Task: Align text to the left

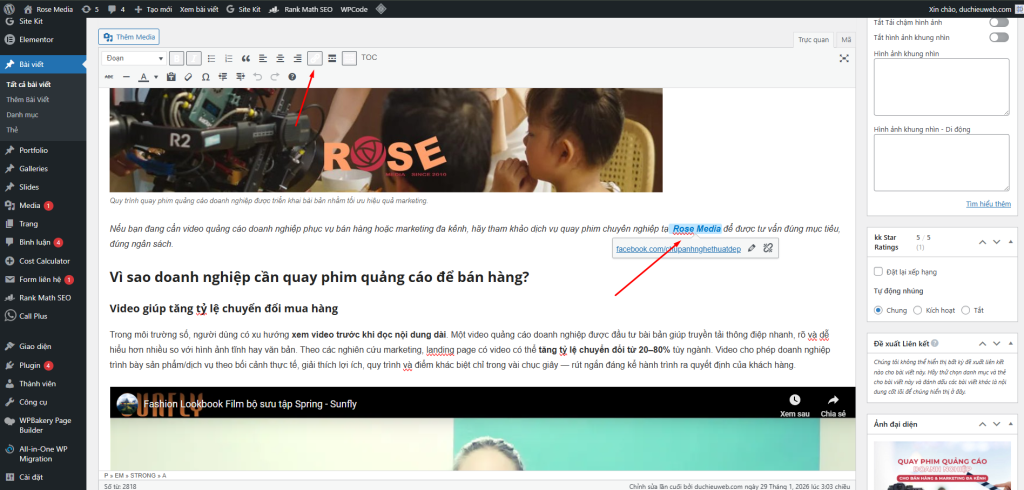Action: coord(263,58)
